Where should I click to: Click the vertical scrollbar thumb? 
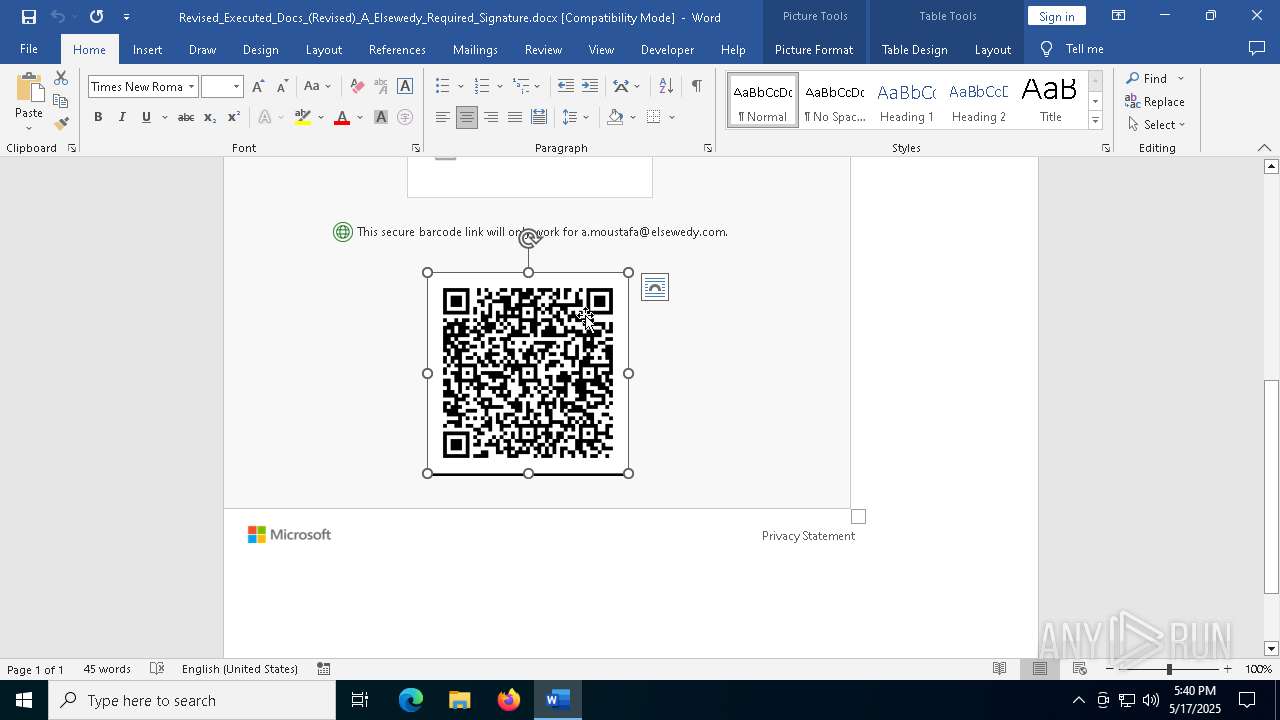click(x=1271, y=486)
